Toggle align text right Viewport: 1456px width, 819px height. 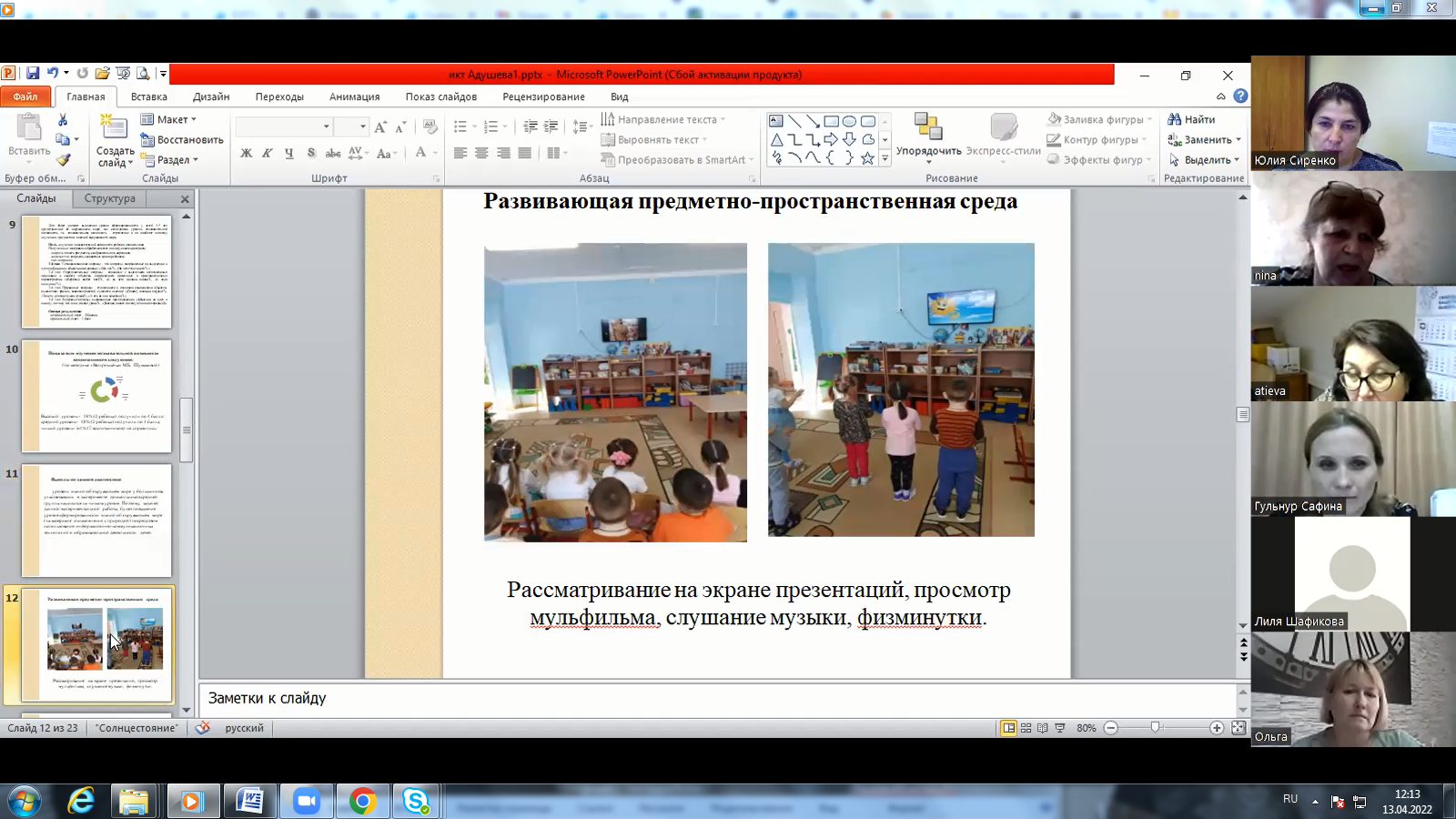tap(503, 153)
